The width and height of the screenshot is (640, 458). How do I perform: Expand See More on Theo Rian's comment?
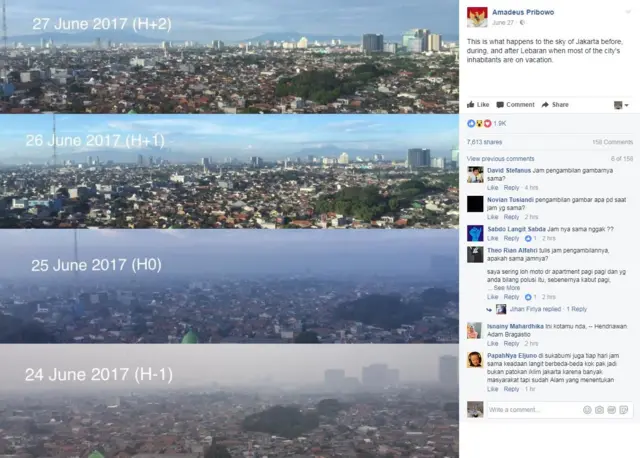[507, 288]
